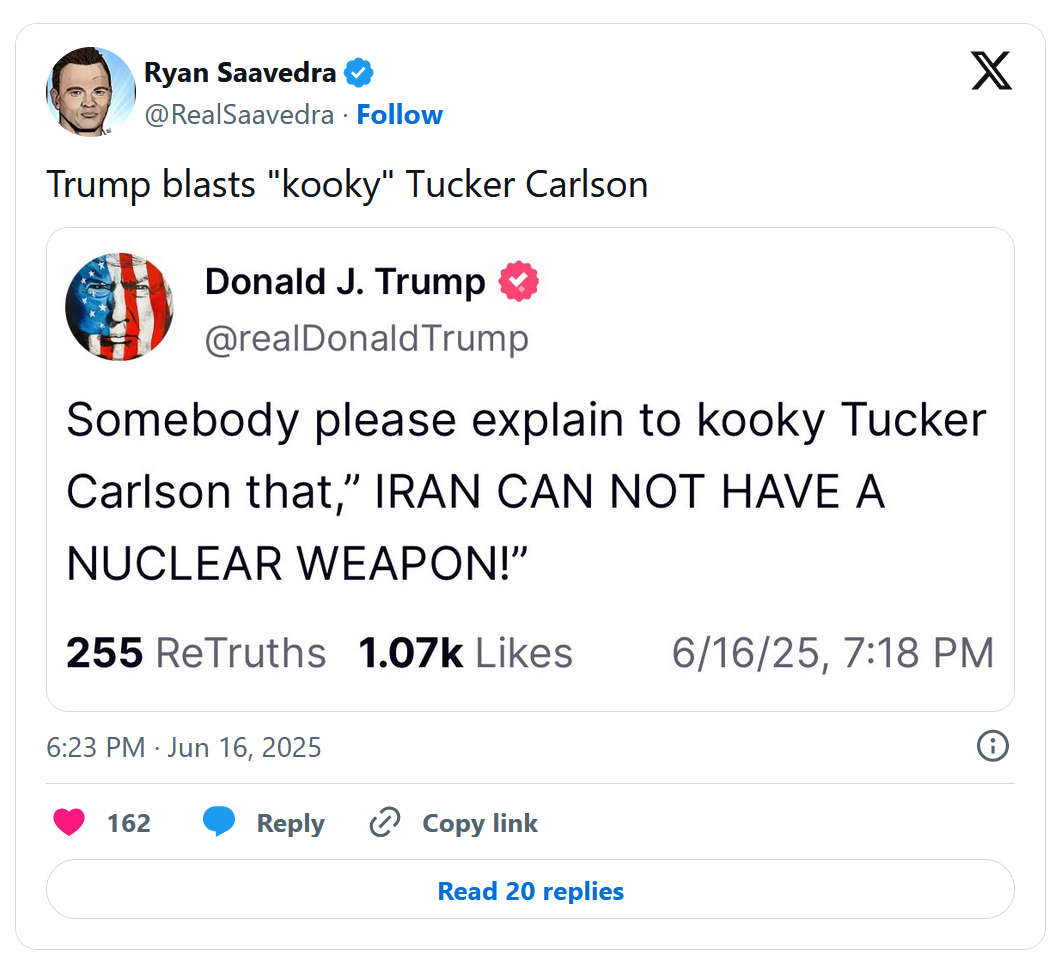
Task: Click the X logo icon
Action: coord(991,73)
